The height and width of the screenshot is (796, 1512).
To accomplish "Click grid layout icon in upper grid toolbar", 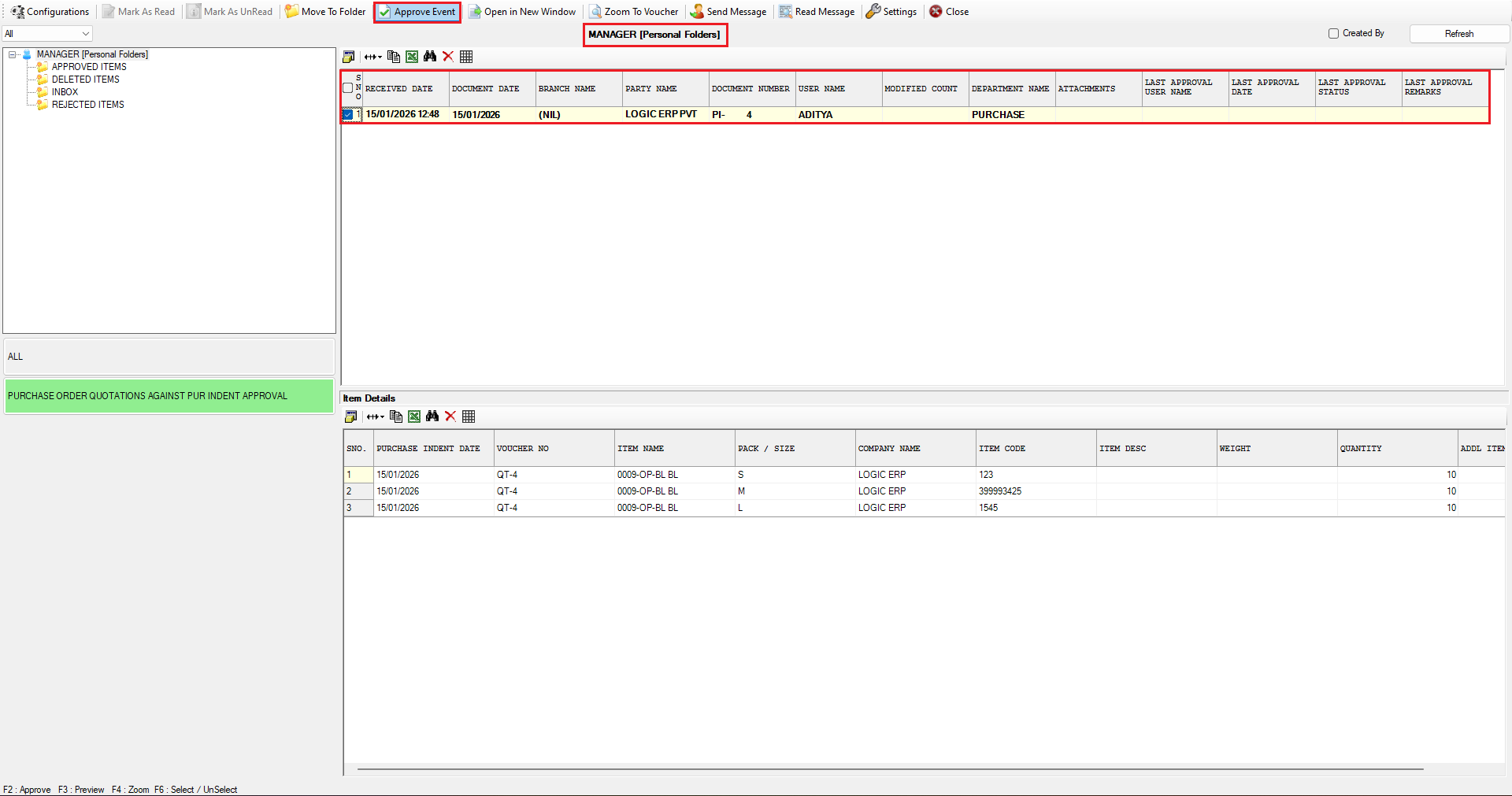I will click(466, 57).
